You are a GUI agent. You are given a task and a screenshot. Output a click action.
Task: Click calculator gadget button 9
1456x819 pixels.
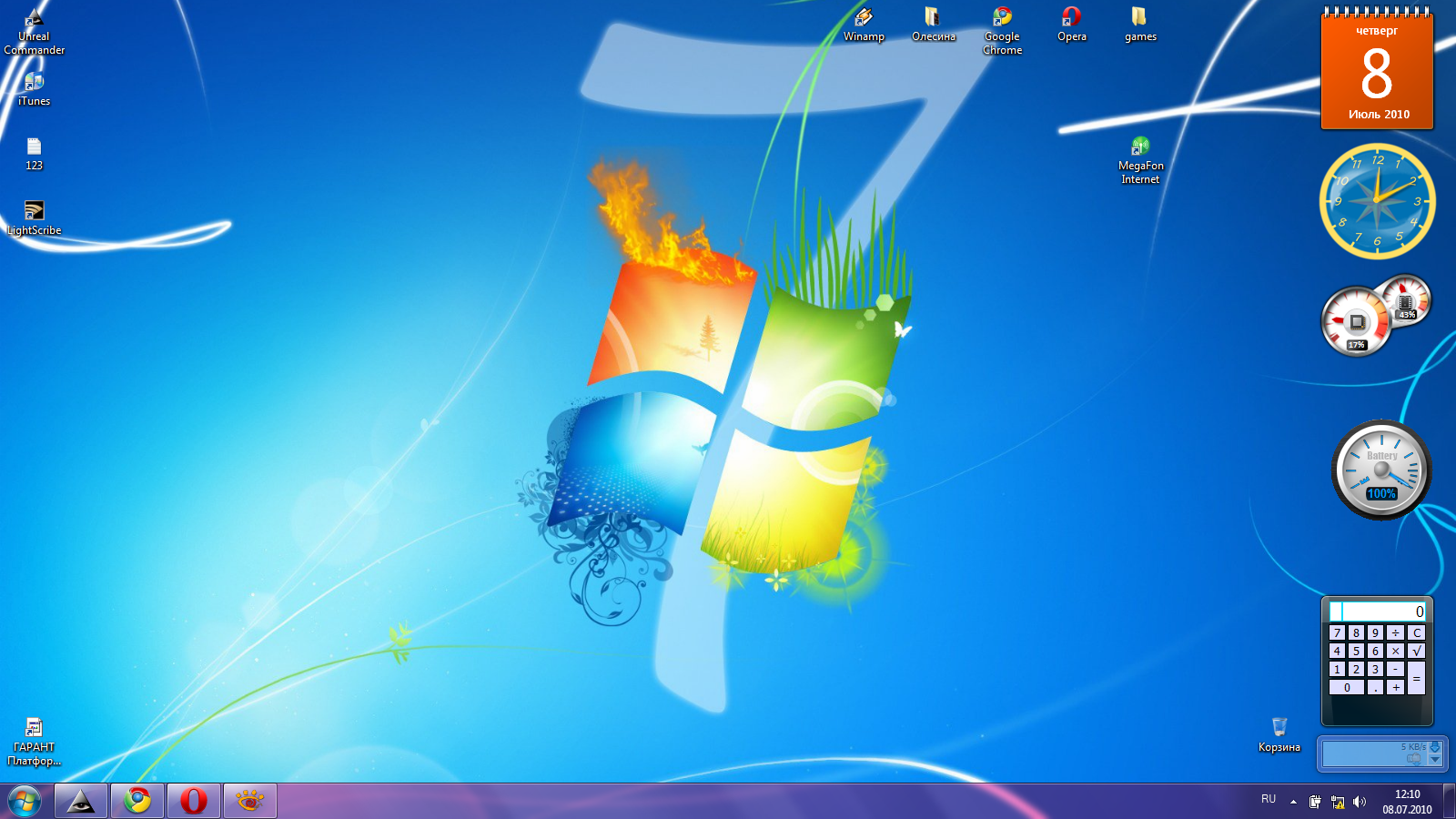tap(1375, 632)
